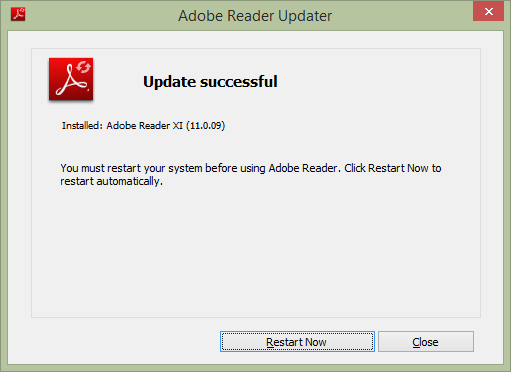This screenshot has width=511, height=372.
Task: Click the Adobe Reader Updater title text
Action: tap(255, 16)
